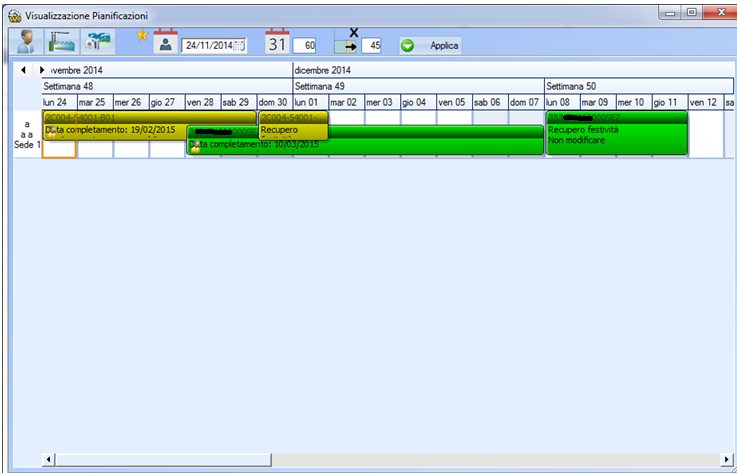Select yellow Recupero task bar
The image size is (737, 475).
tap(293, 125)
